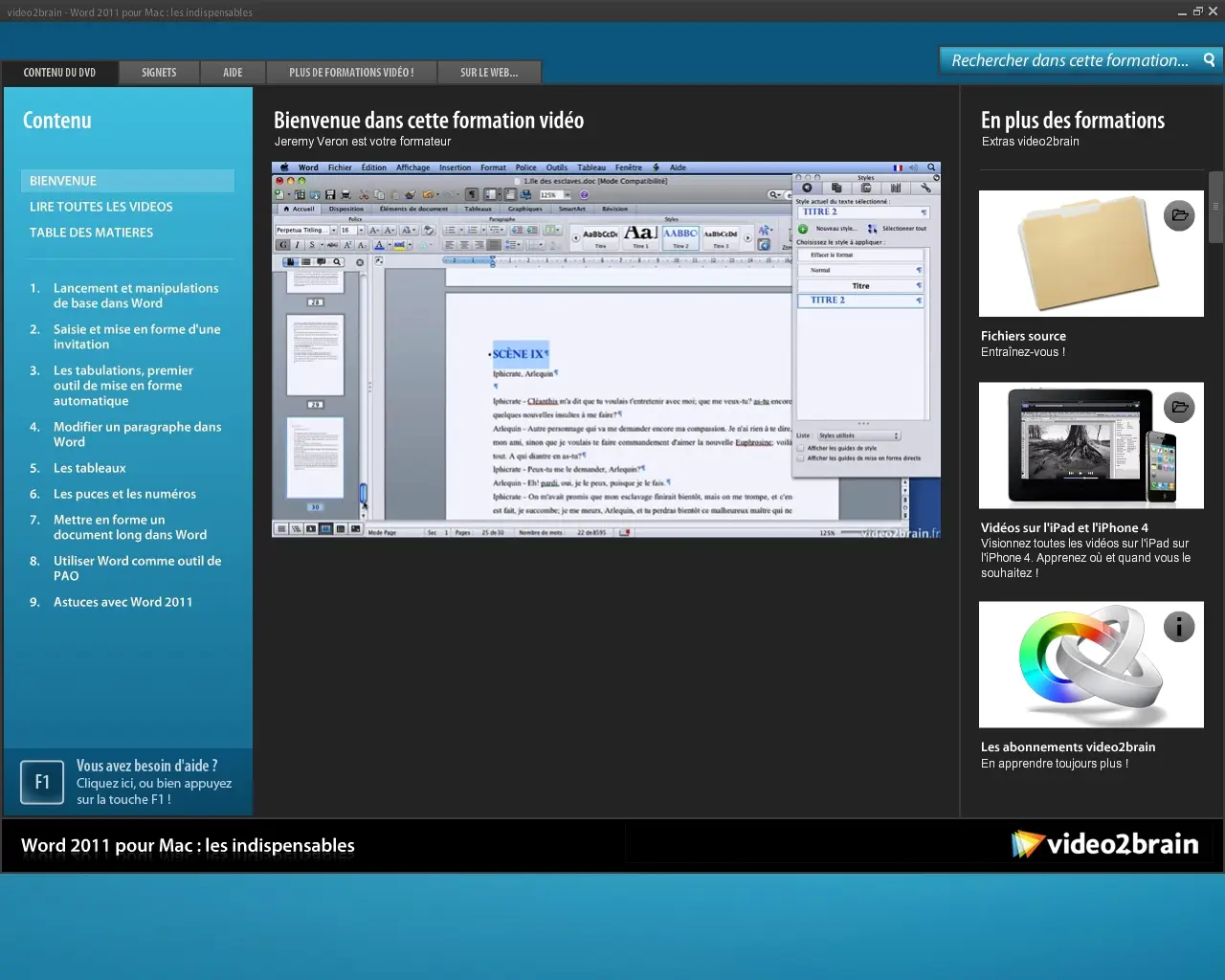Click the video2brain logo in the footer
Screen dimensions: 1225x980
point(1105,844)
